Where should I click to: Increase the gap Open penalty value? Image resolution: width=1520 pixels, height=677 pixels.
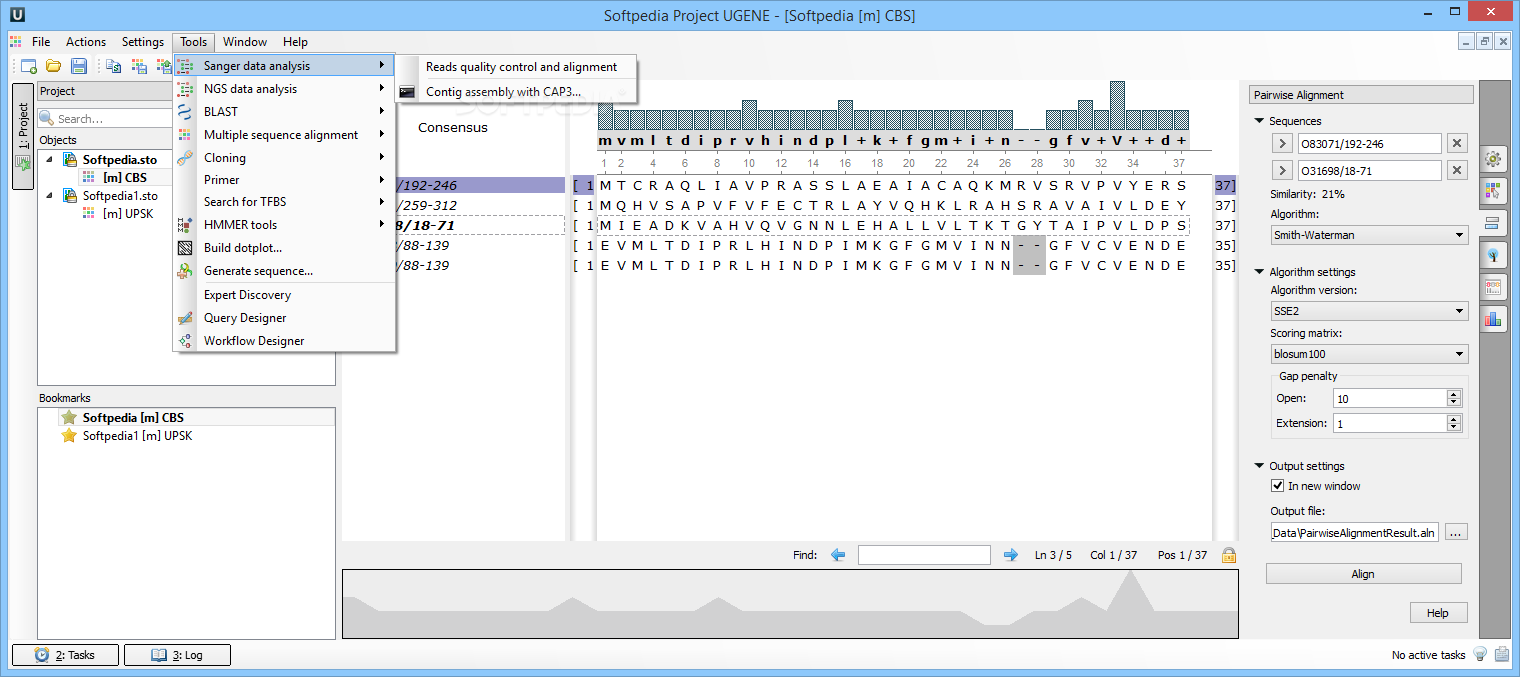pyautogui.click(x=1454, y=394)
